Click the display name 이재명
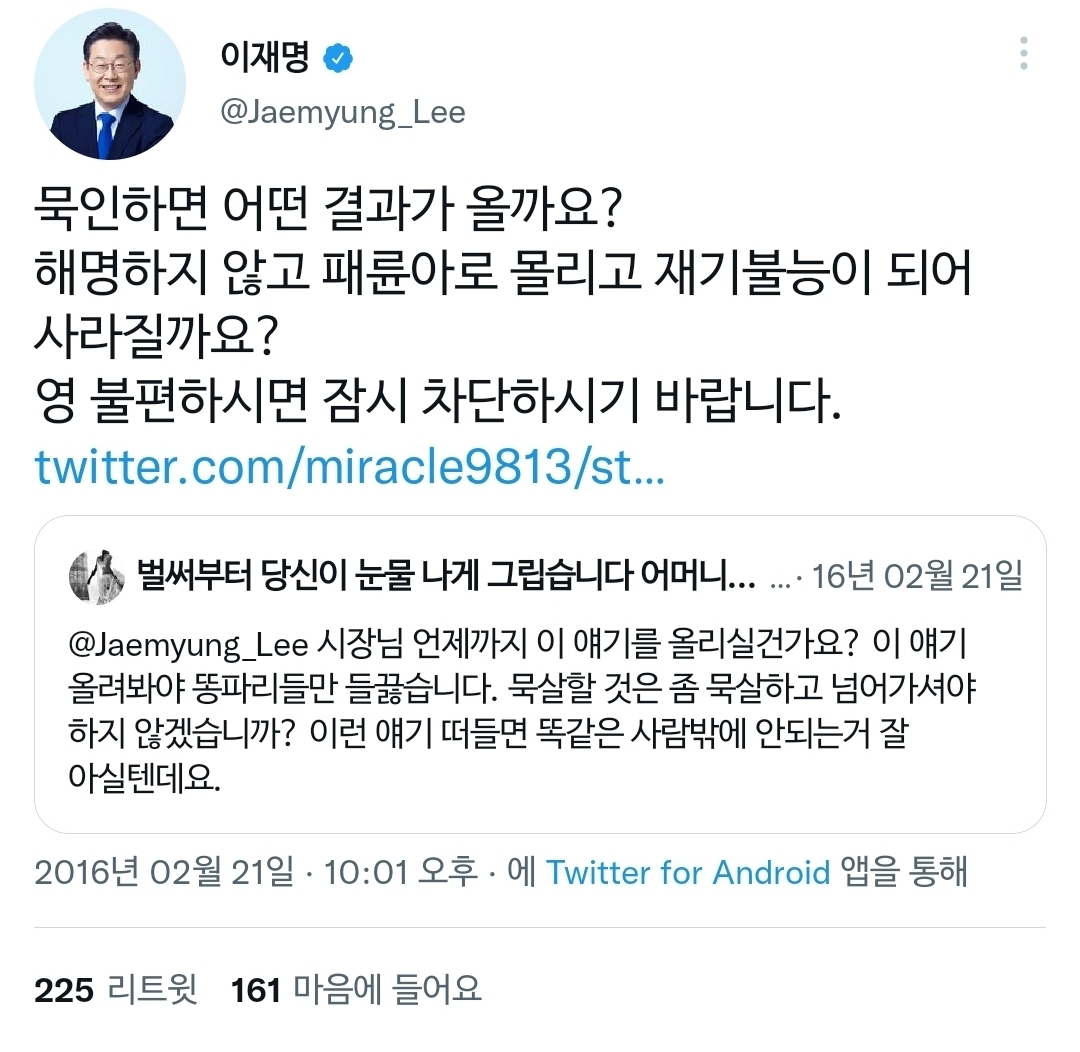The width and height of the screenshot is (1080, 1052). coord(264,60)
